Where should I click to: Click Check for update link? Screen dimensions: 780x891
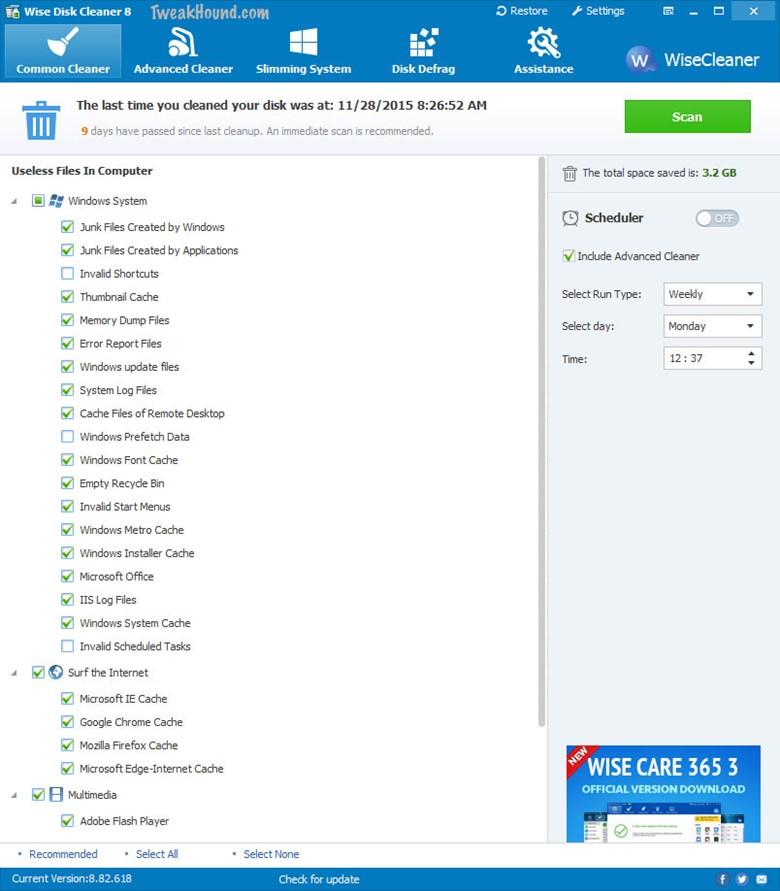[x=319, y=879]
